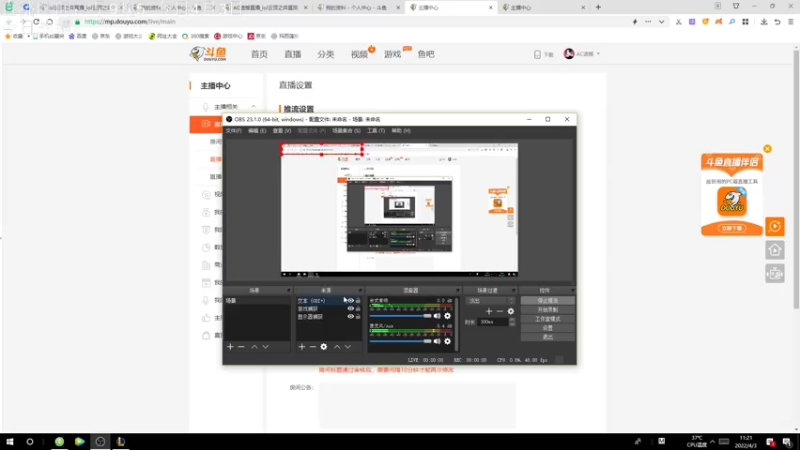Toggle 工作室模式 in OBS controls
This screenshot has height=450, width=800.
coord(547,319)
